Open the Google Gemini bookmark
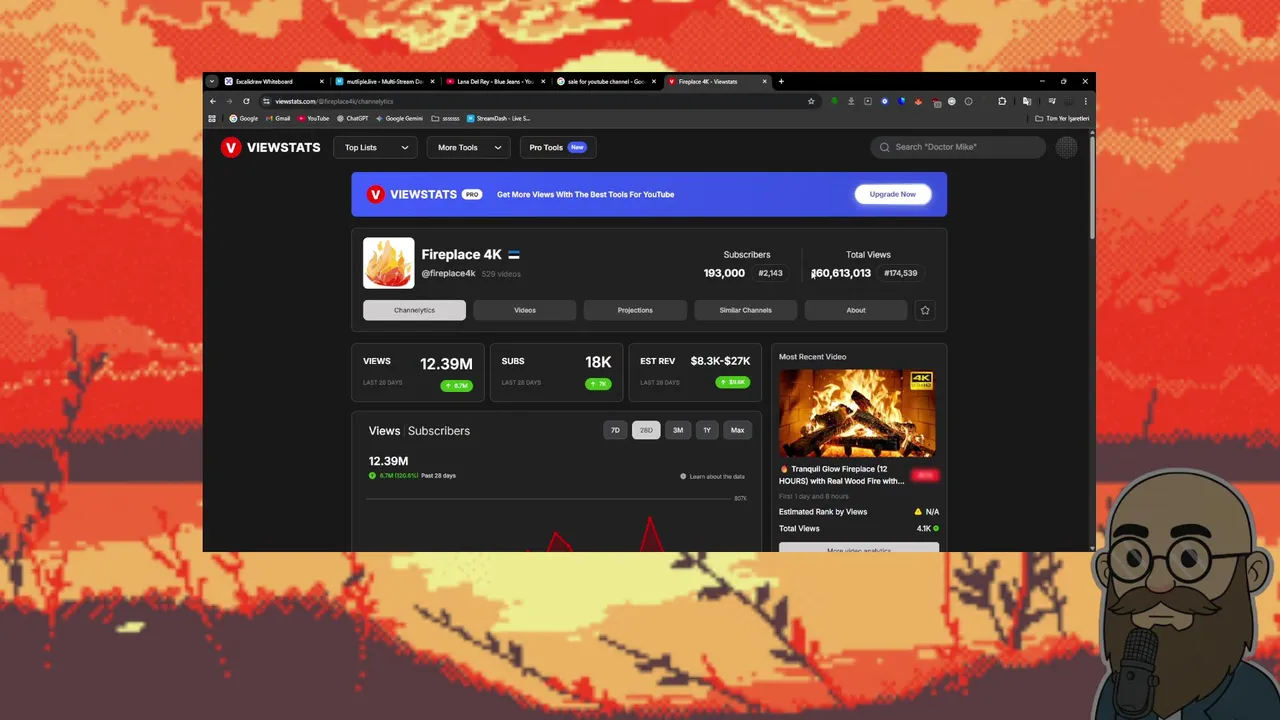Image resolution: width=1280 pixels, height=720 pixels. pyautogui.click(x=399, y=118)
